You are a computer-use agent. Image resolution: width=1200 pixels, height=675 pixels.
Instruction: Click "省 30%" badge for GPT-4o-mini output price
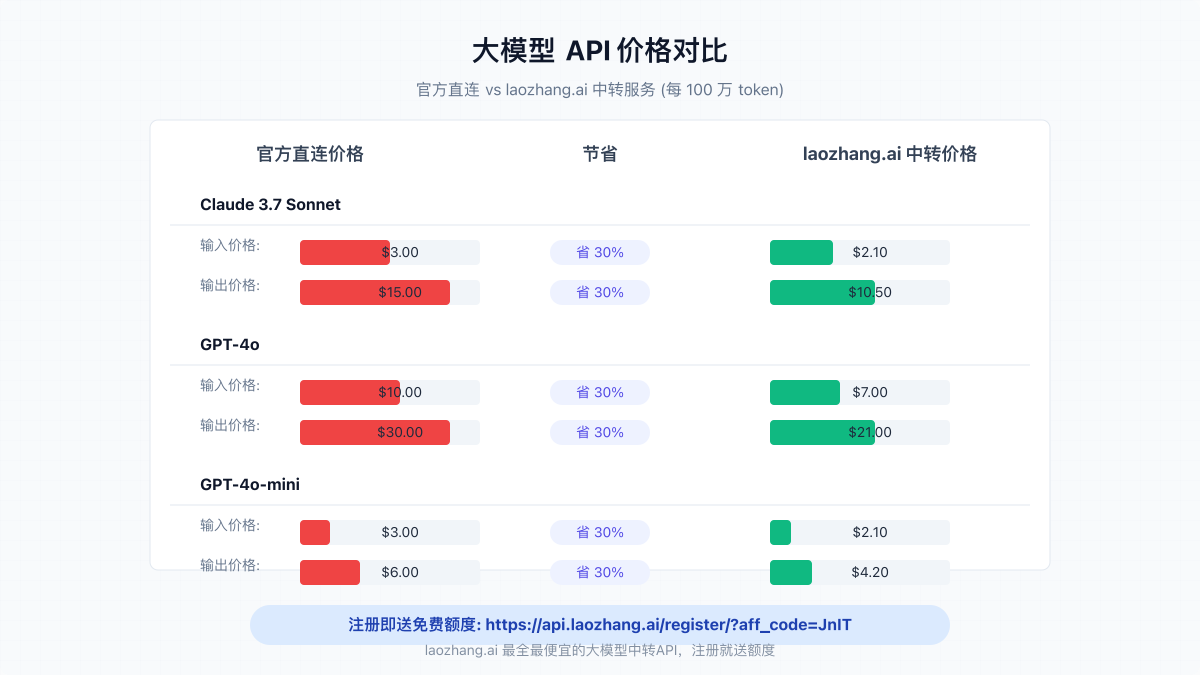[x=600, y=572]
